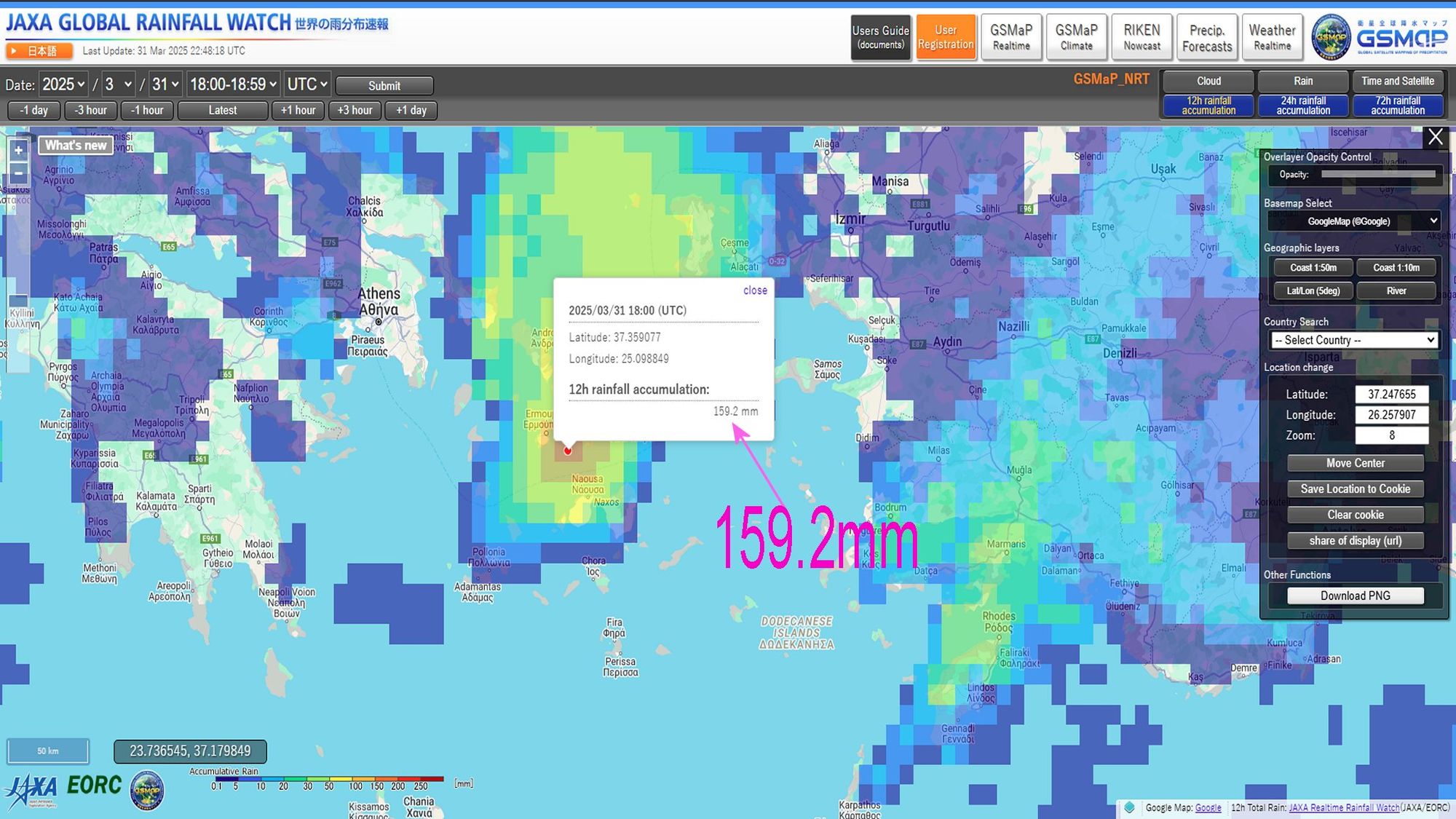Zoom in on the map with plus icon
Screen dimensions: 1456x819
pos(19,150)
